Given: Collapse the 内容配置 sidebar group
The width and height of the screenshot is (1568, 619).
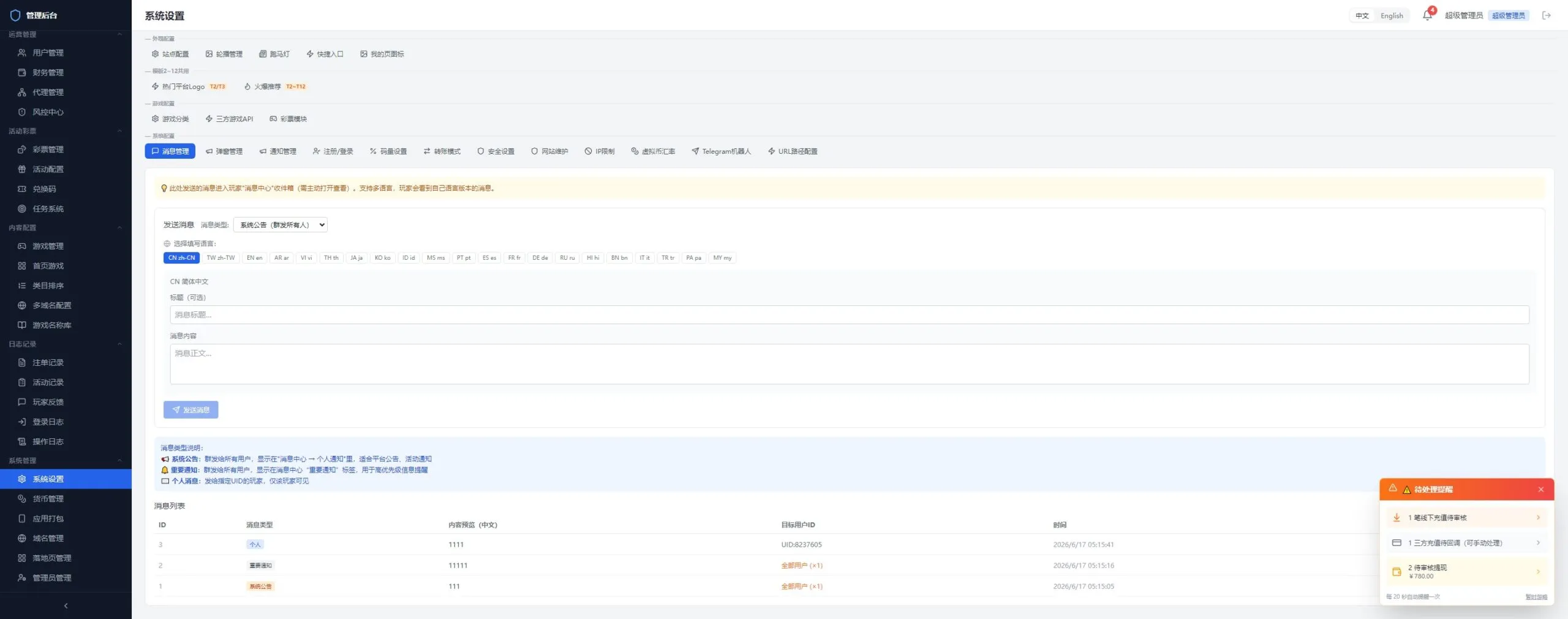Looking at the screenshot, I should click(119, 227).
